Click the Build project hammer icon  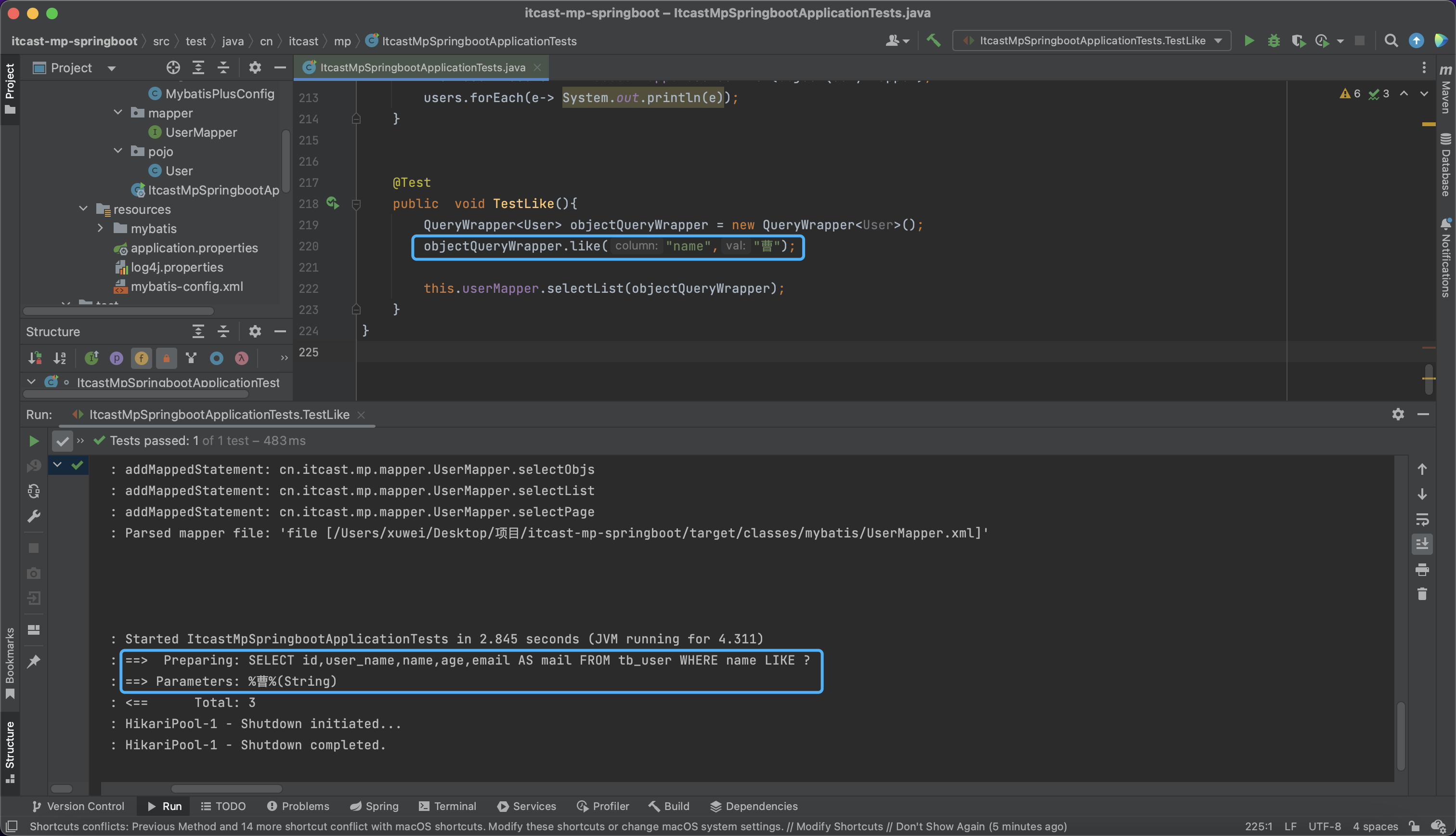(x=934, y=41)
